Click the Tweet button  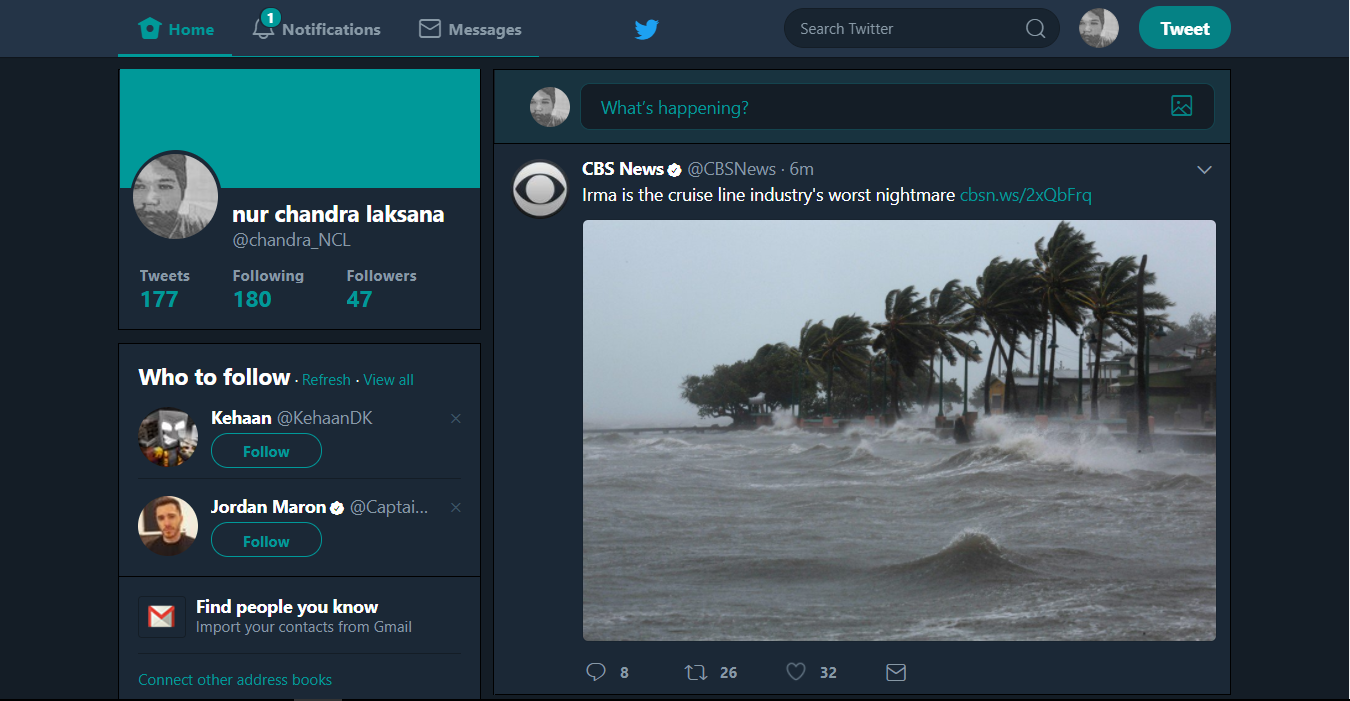[x=1184, y=28]
